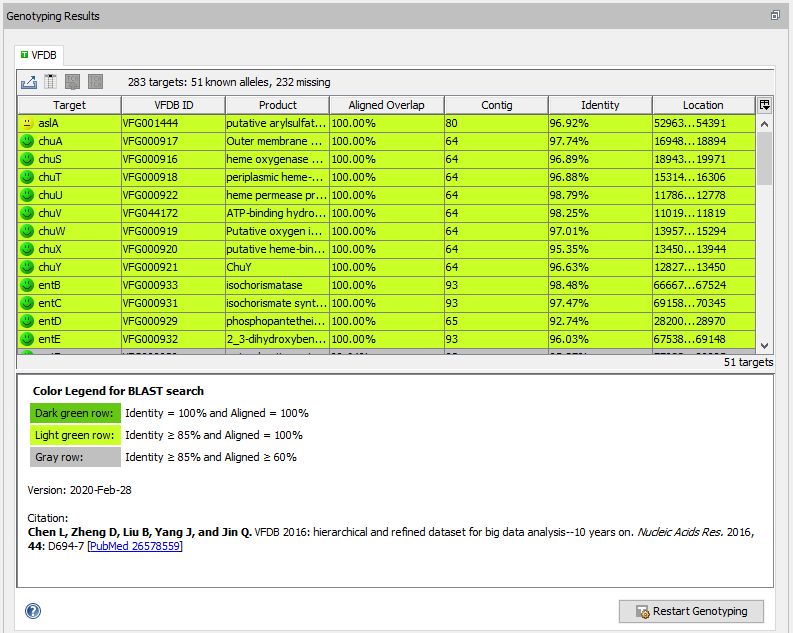Open the column chooser dropdown in table header
Image resolution: width=793 pixels, height=633 pixels.
point(765,105)
